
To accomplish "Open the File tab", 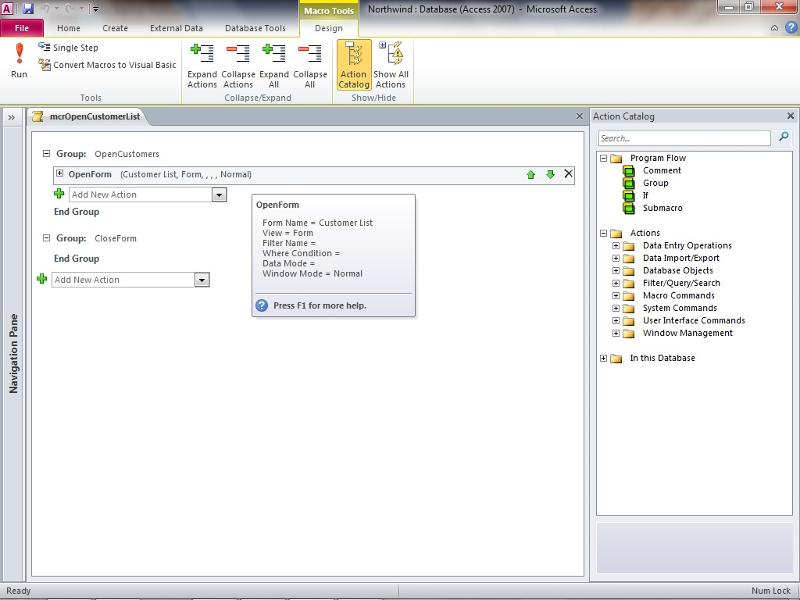I will pyautogui.click(x=22, y=28).
